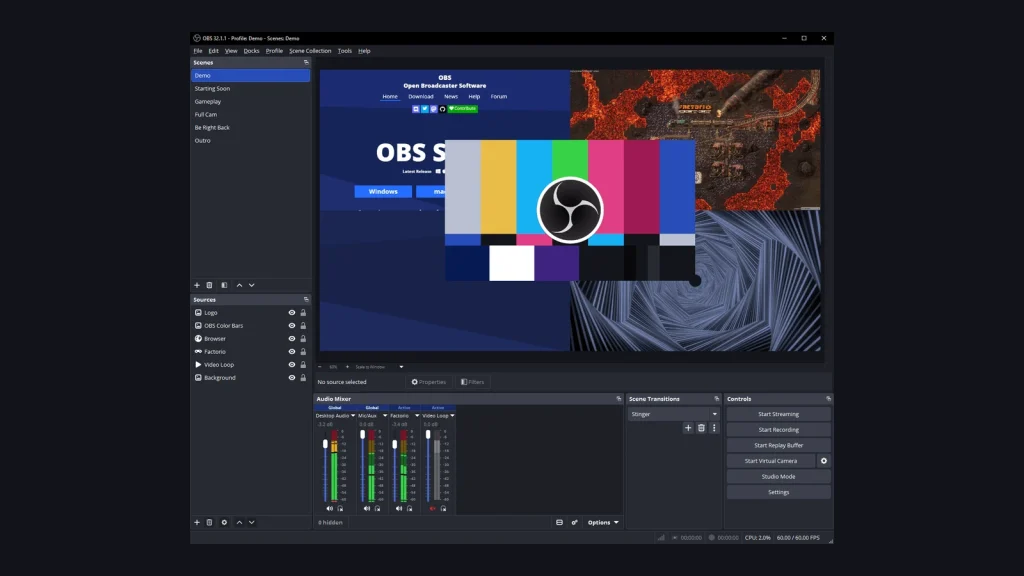Open the Mic/Aux channel dropdown
Viewport: 1024px width, 576px height.
385,416
